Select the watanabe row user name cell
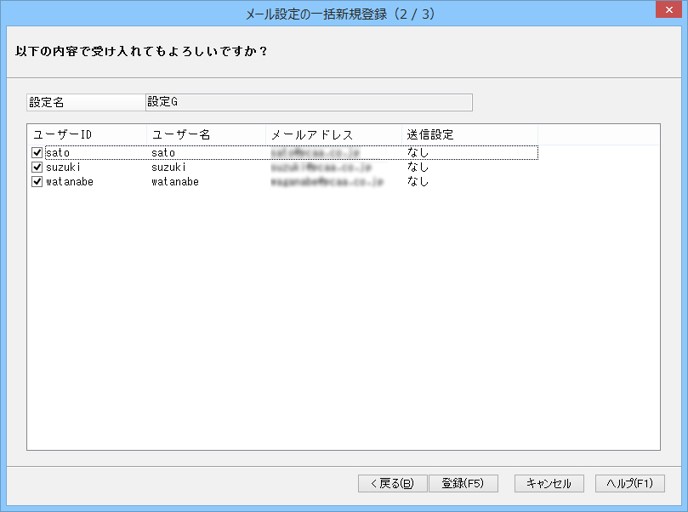 pyautogui.click(x=175, y=182)
